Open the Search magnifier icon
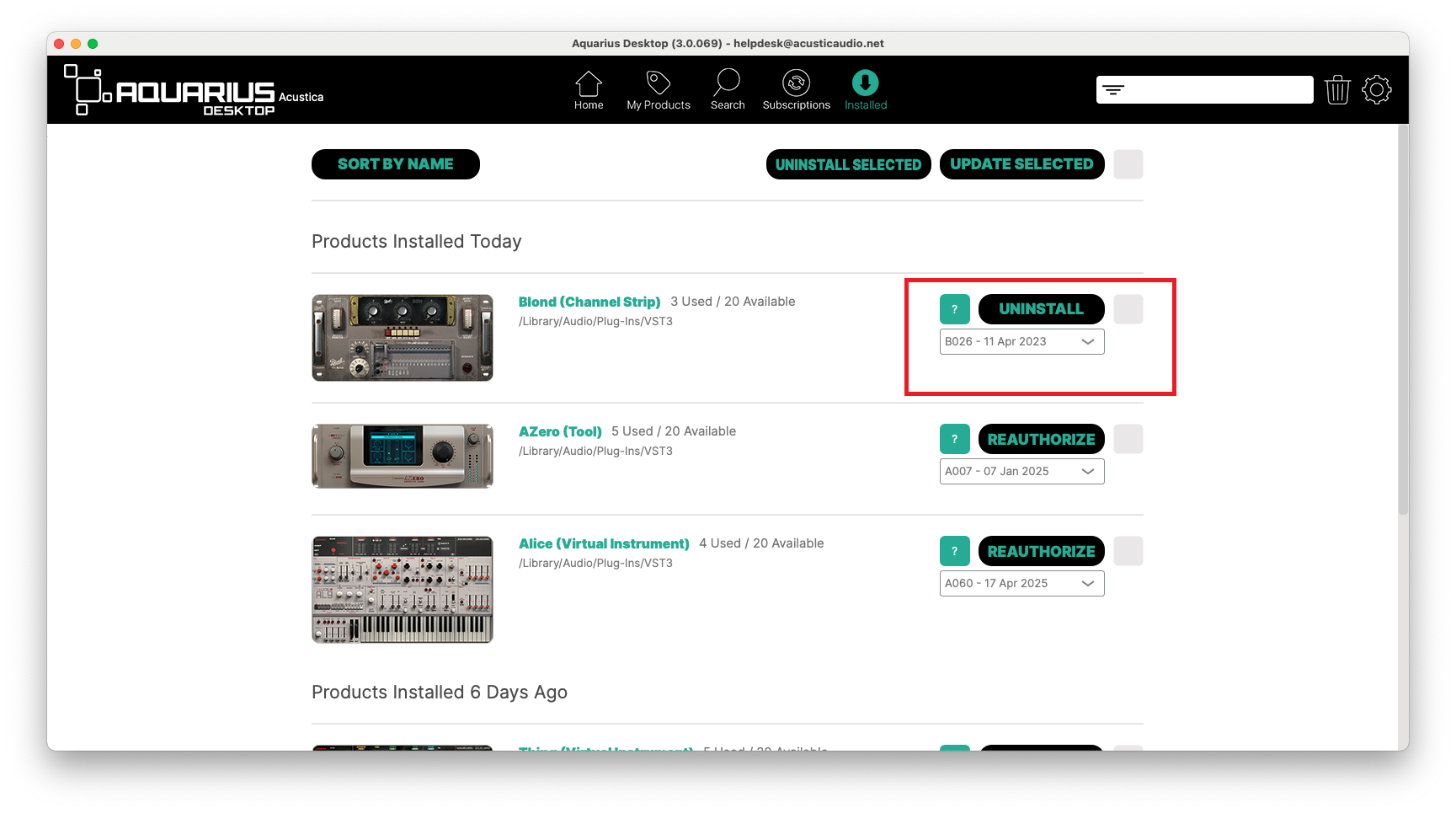Viewport: 1456px width, 813px height. point(727,83)
